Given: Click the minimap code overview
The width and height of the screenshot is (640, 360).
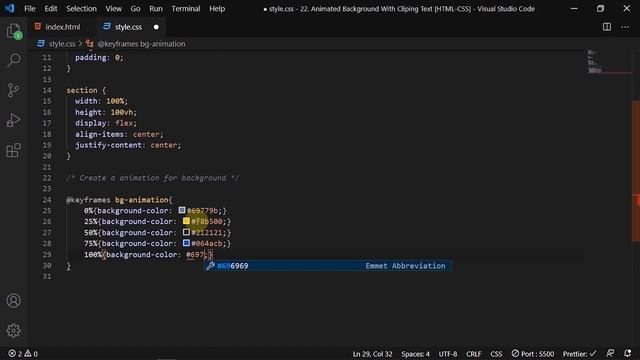Looking at the screenshot, I should tap(608, 62).
